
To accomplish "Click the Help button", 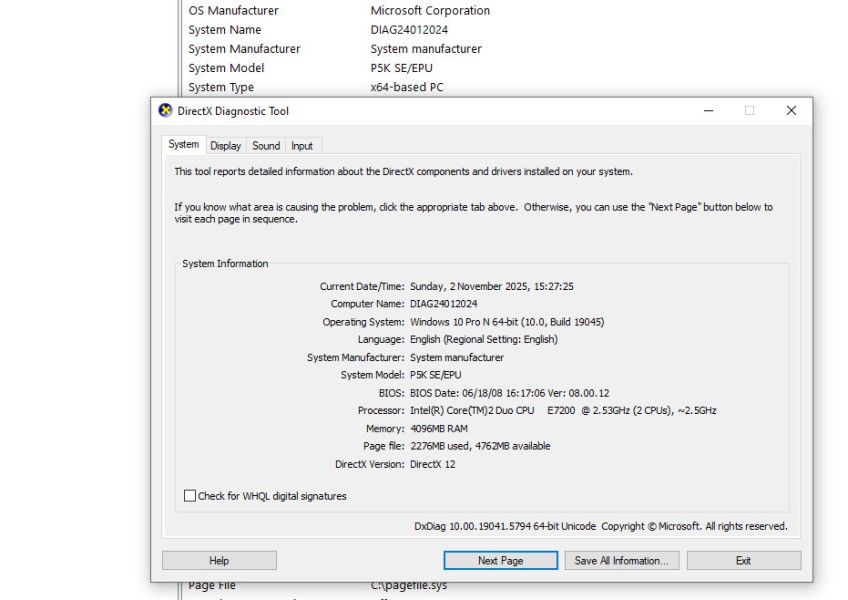I will click(x=218, y=560).
